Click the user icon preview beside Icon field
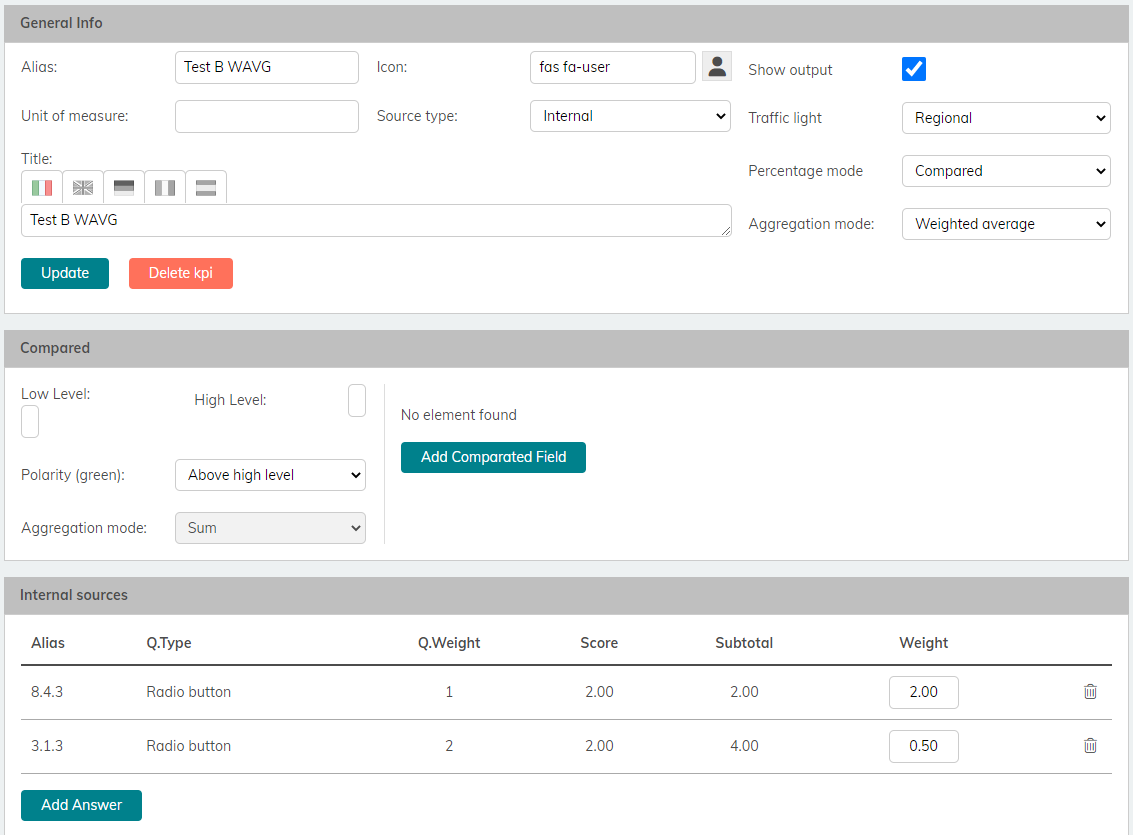Screen dimensions: 1133x835 716,67
